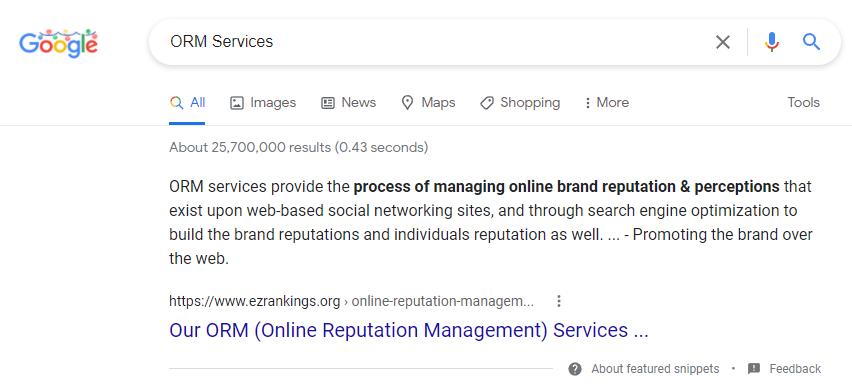Image resolution: width=852 pixels, height=391 pixels.
Task: Switch to the Images tab
Action: pyautogui.click(x=263, y=103)
